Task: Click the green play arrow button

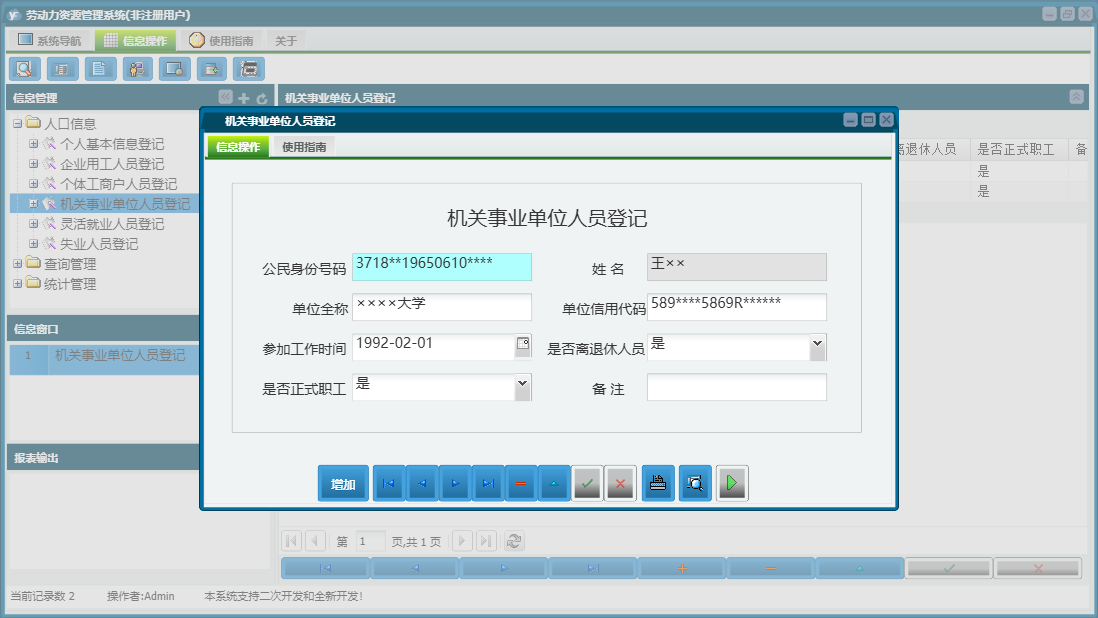Action: tap(732, 483)
